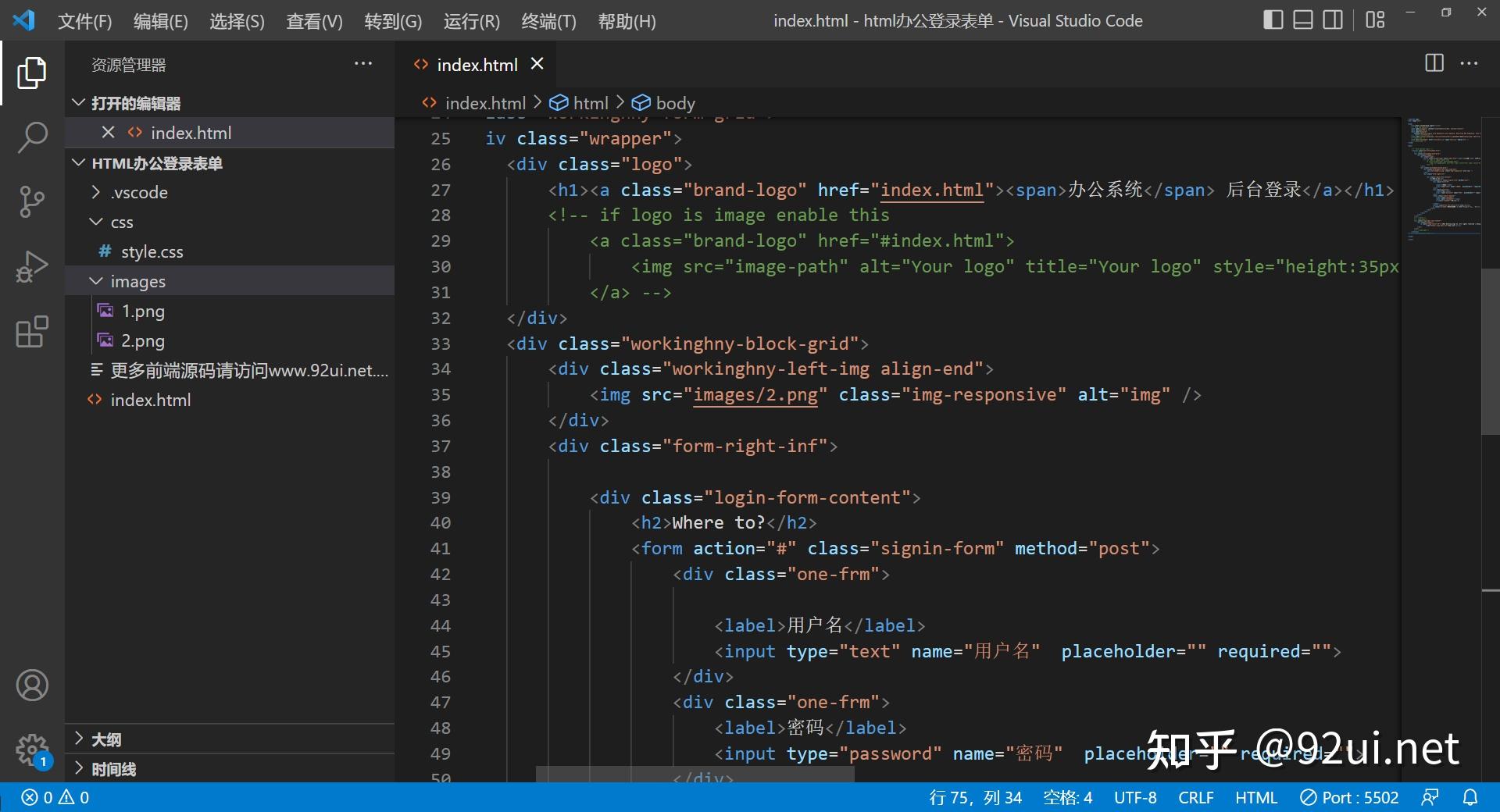The width and height of the screenshot is (1500, 812).
Task: Click the editor vertical scrollbar thumb
Action: pyautogui.click(x=1490, y=351)
